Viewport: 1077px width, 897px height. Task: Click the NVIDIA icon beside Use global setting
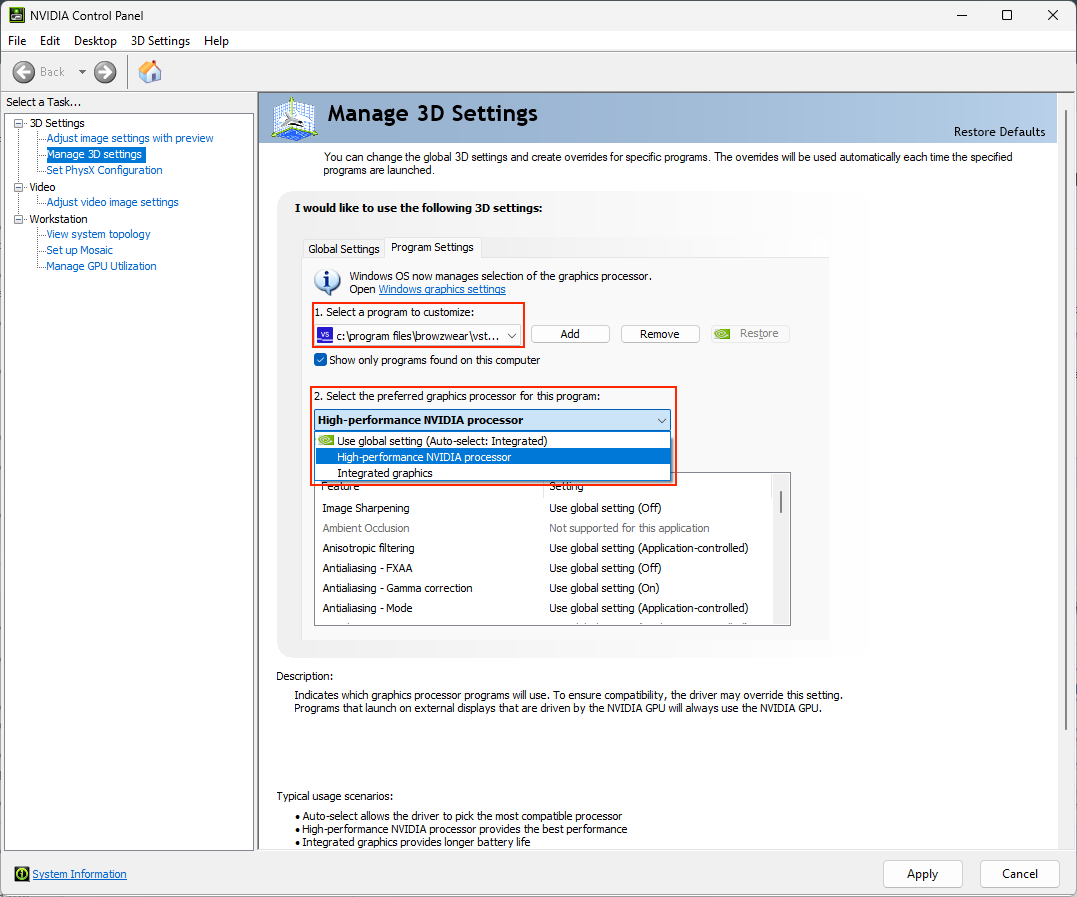click(x=326, y=440)
